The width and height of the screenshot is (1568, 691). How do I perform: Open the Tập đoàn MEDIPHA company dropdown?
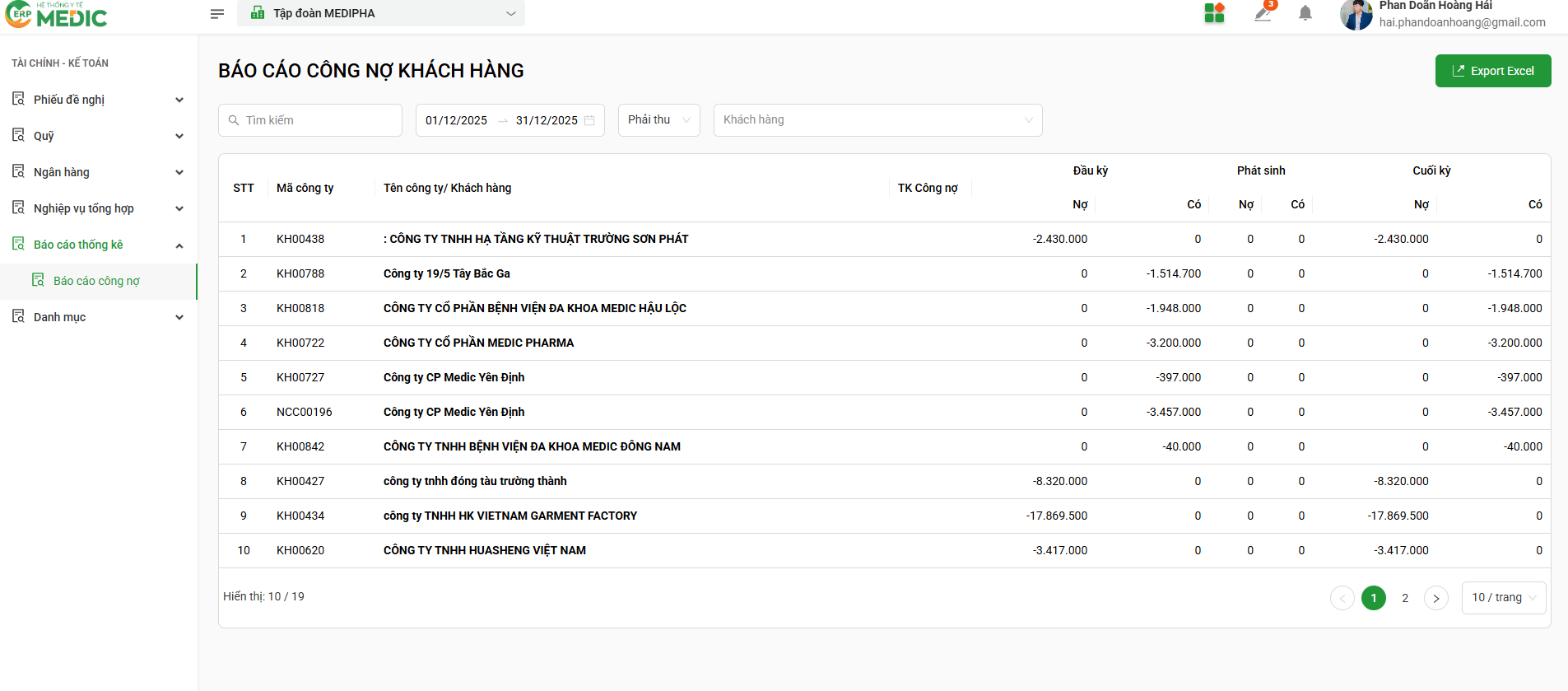pos(381,13)
